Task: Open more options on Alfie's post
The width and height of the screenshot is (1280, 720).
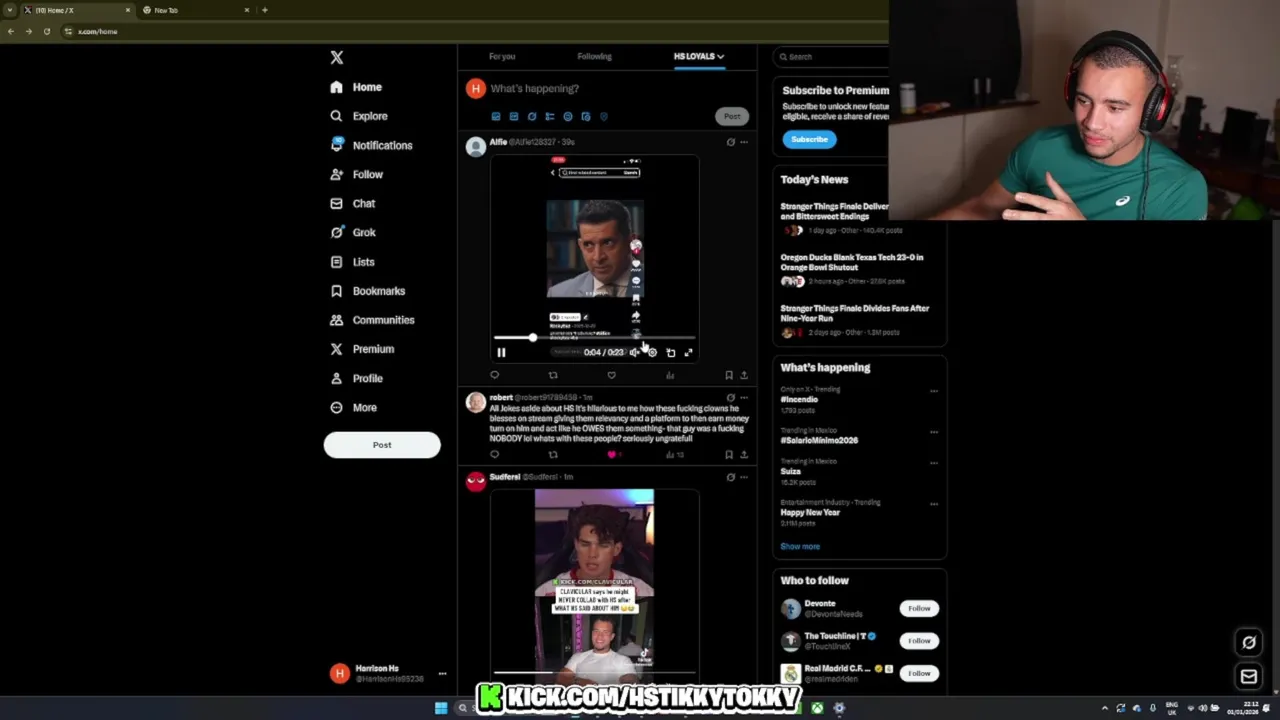Action: 743,142
